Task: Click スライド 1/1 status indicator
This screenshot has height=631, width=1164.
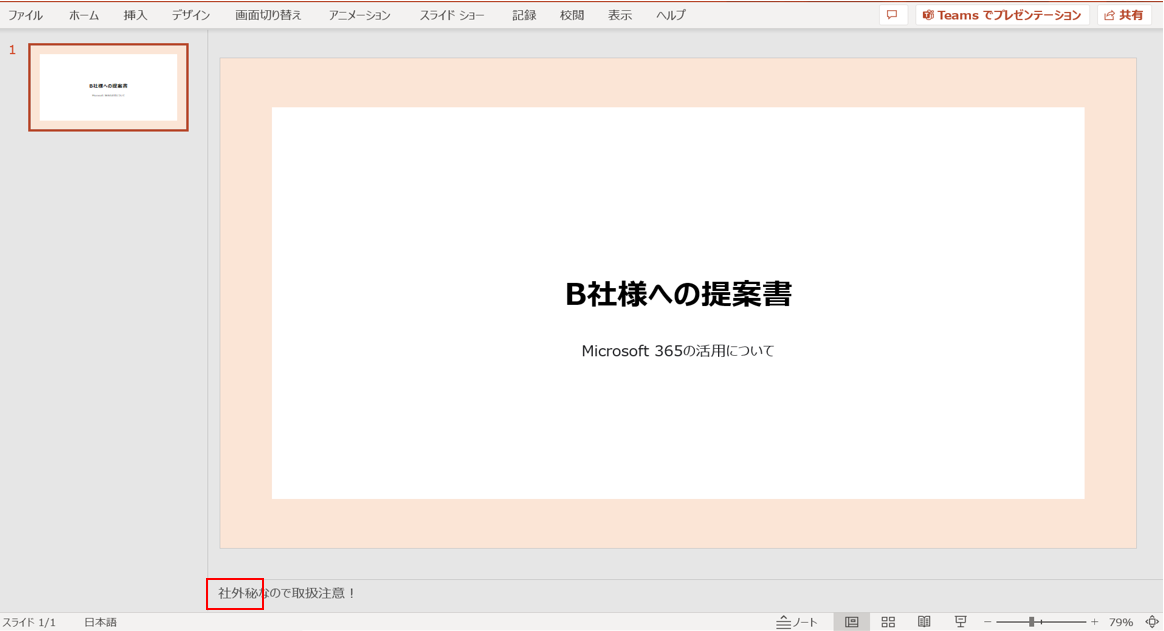Action: tap(30, 622)
